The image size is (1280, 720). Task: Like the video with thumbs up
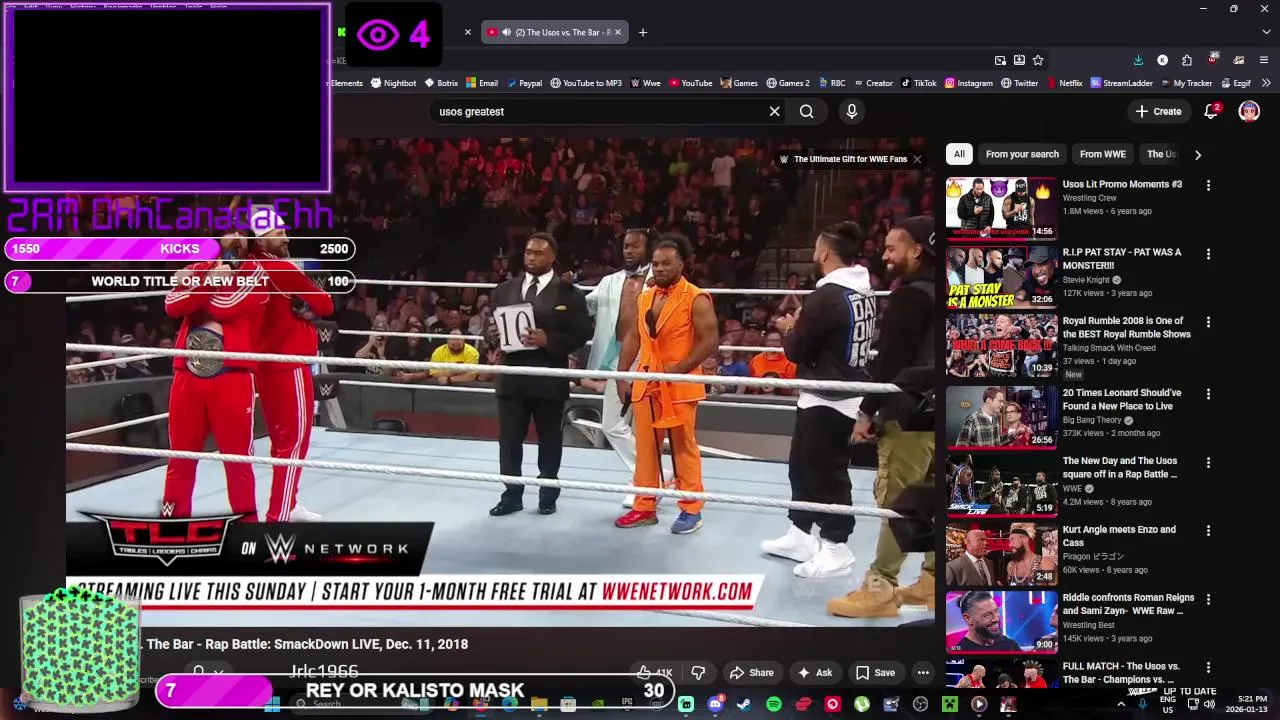click(x=654, y=673)
